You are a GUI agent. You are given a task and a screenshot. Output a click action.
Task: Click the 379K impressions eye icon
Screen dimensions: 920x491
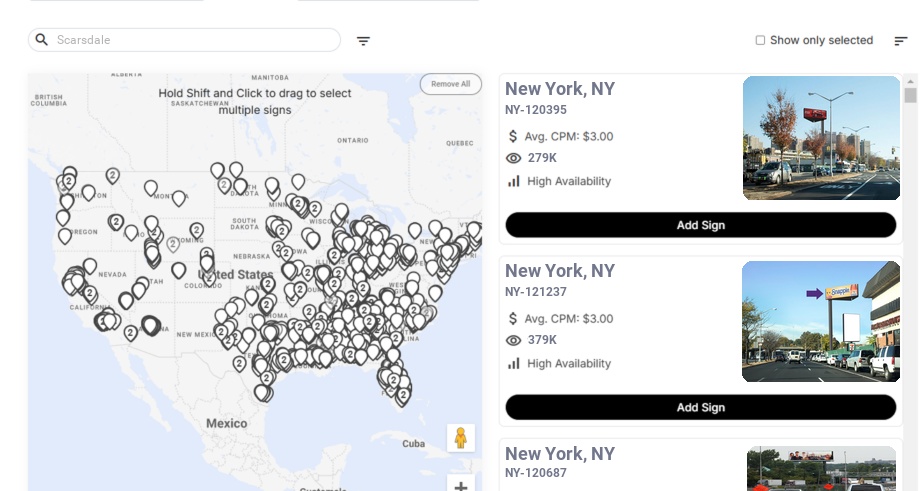[x=514, y=340]
